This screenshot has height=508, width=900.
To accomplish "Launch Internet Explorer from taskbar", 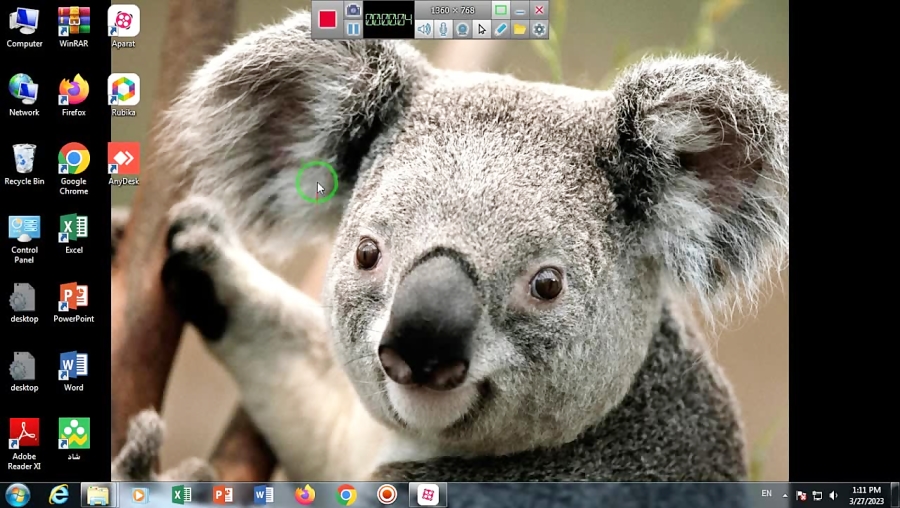I will [x=59, y=495].
